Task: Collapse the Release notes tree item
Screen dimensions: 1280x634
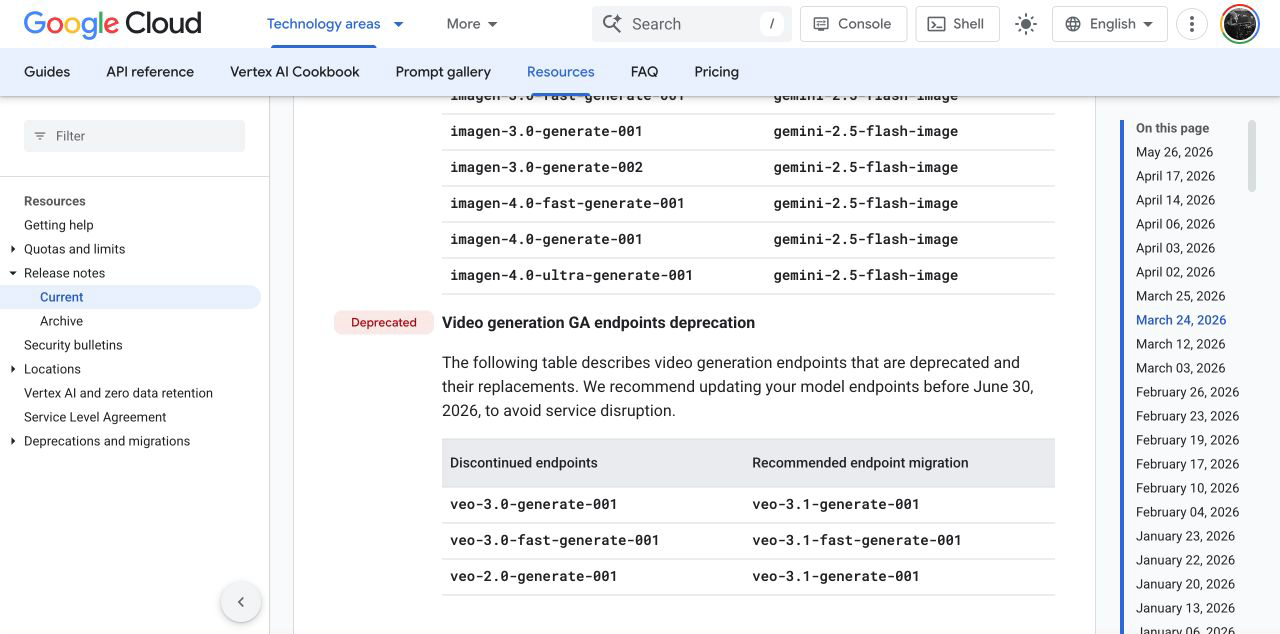Action: [x=13, y=273]
